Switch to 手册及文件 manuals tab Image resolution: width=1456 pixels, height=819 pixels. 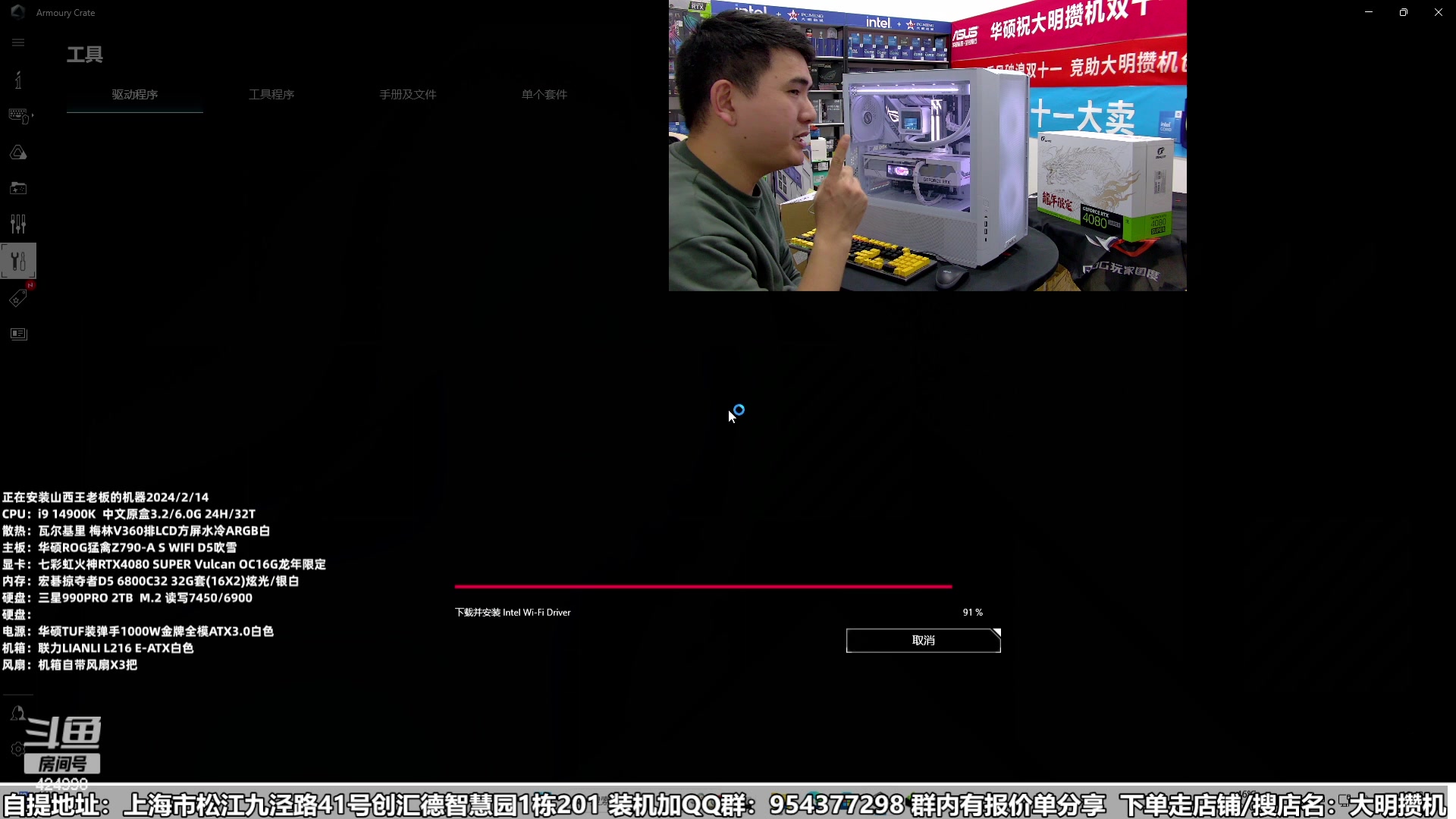click(x=408, y=95)
